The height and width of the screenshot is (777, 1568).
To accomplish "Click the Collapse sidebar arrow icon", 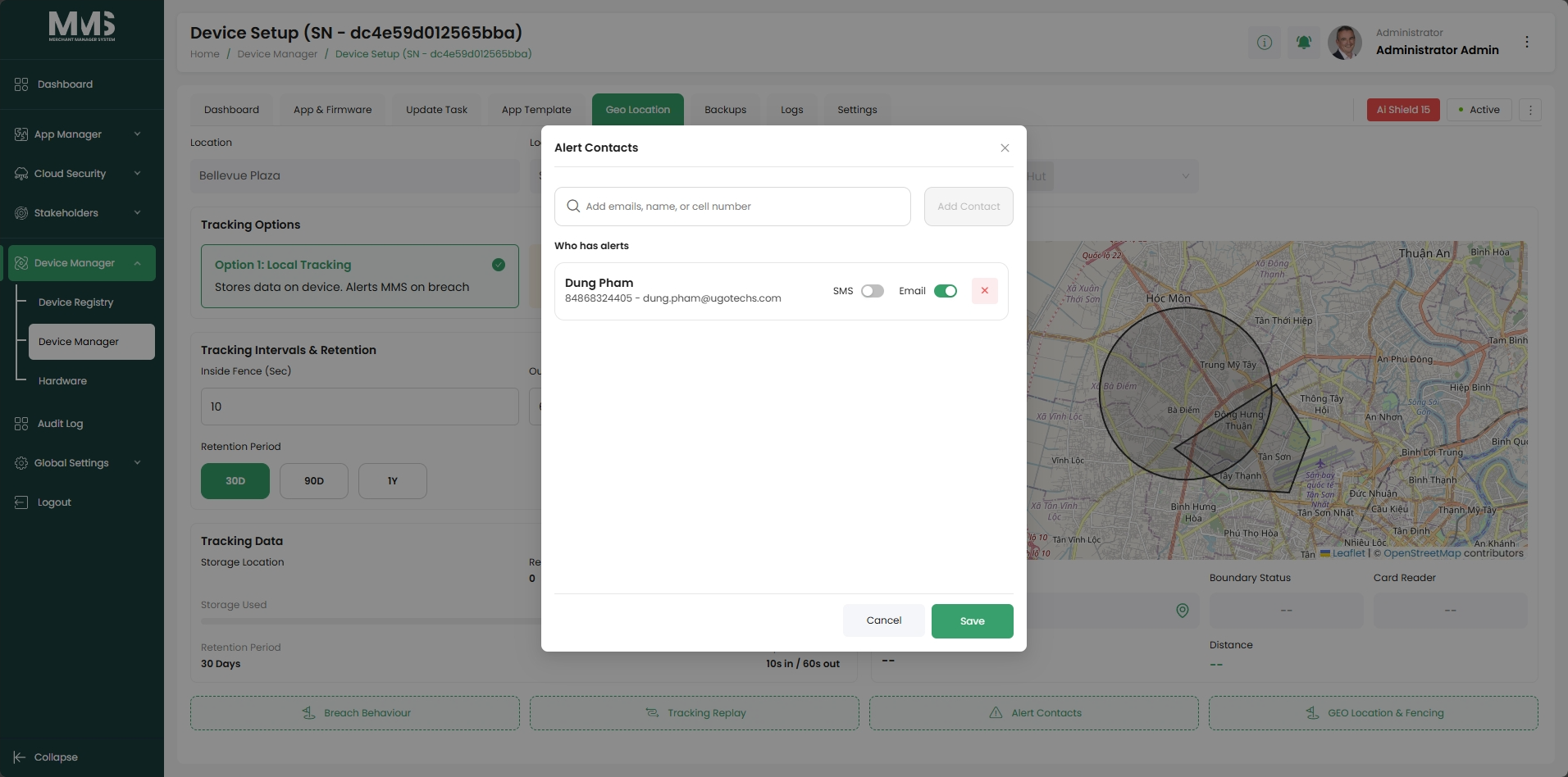I will [x=20, y=757].
